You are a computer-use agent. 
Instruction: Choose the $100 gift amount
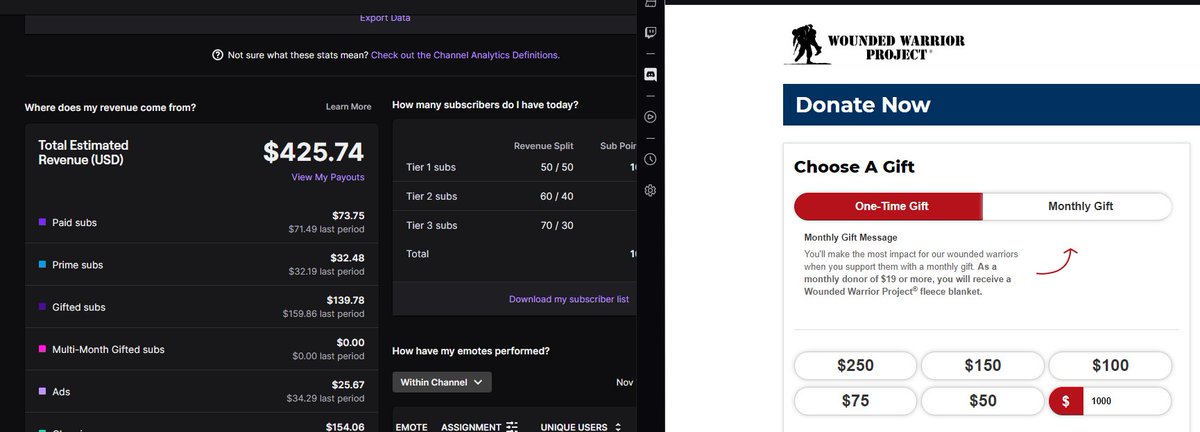[x=1110, y=366]
